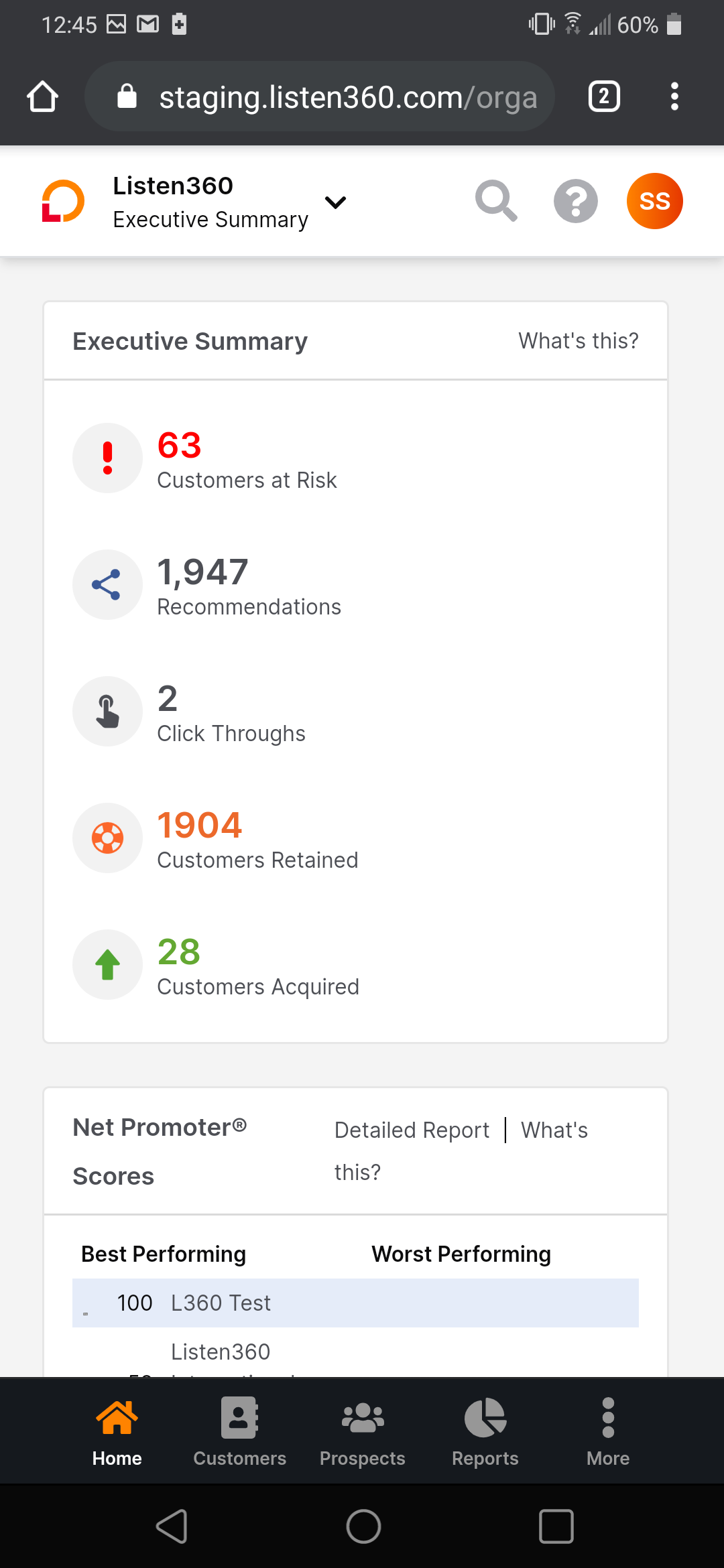The width and height of the screenshot is (724, 1568).
Task: Tap the Recommendations share icon
Action: (x=107, y=585)
